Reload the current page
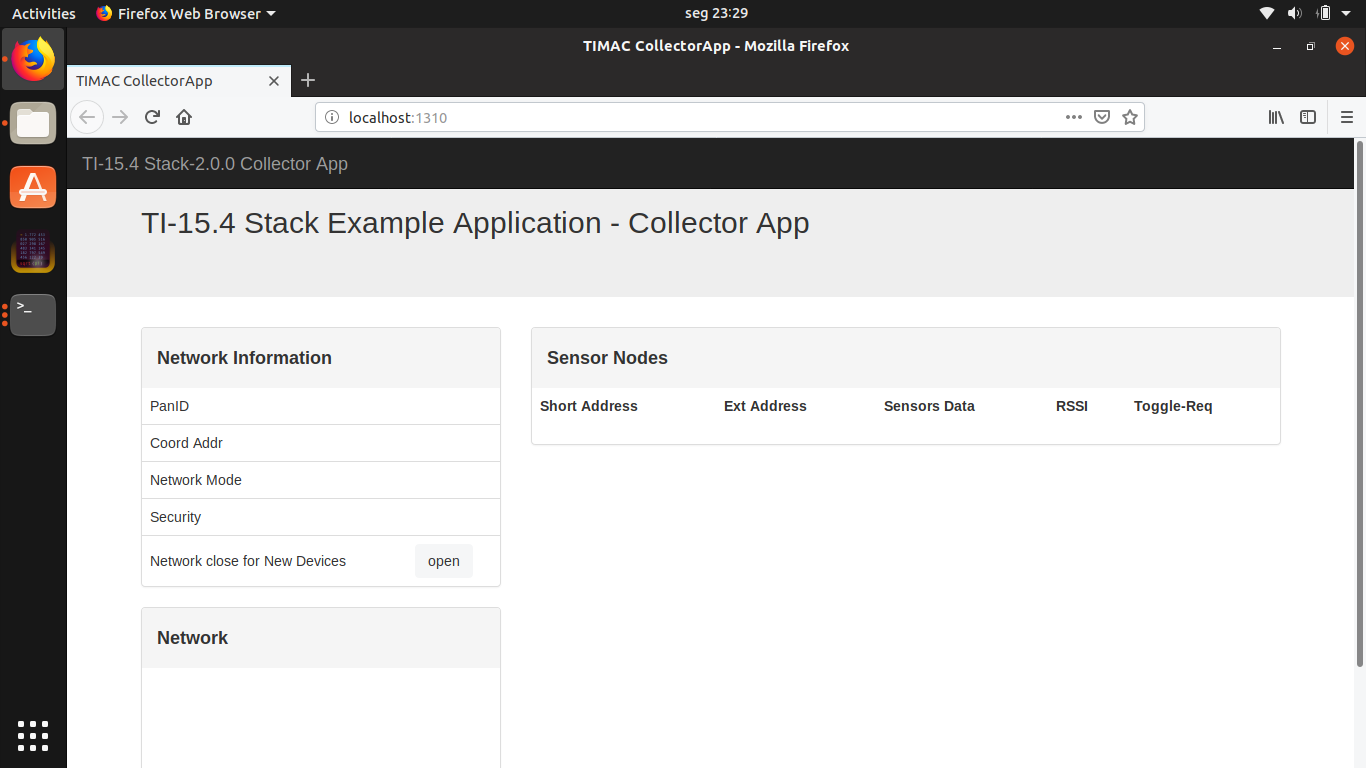 click(x=152, y=117)
